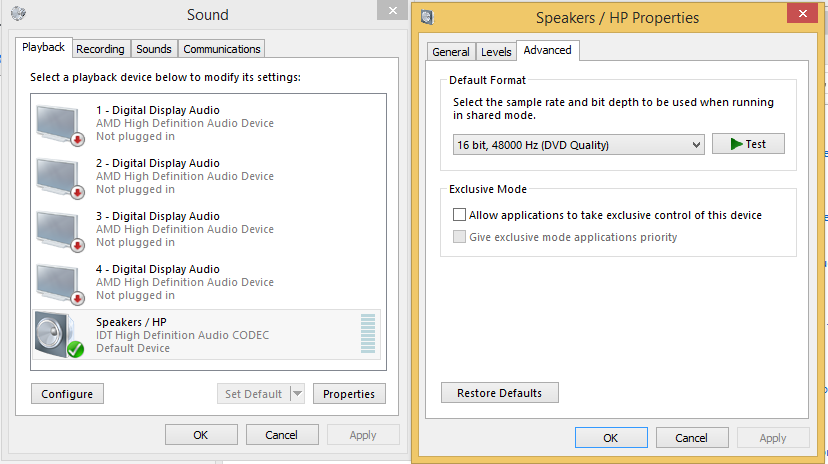This screenshot has width=828, height=464.
Task: Switch to the Recording tab
Action: [x=100, y=49]
